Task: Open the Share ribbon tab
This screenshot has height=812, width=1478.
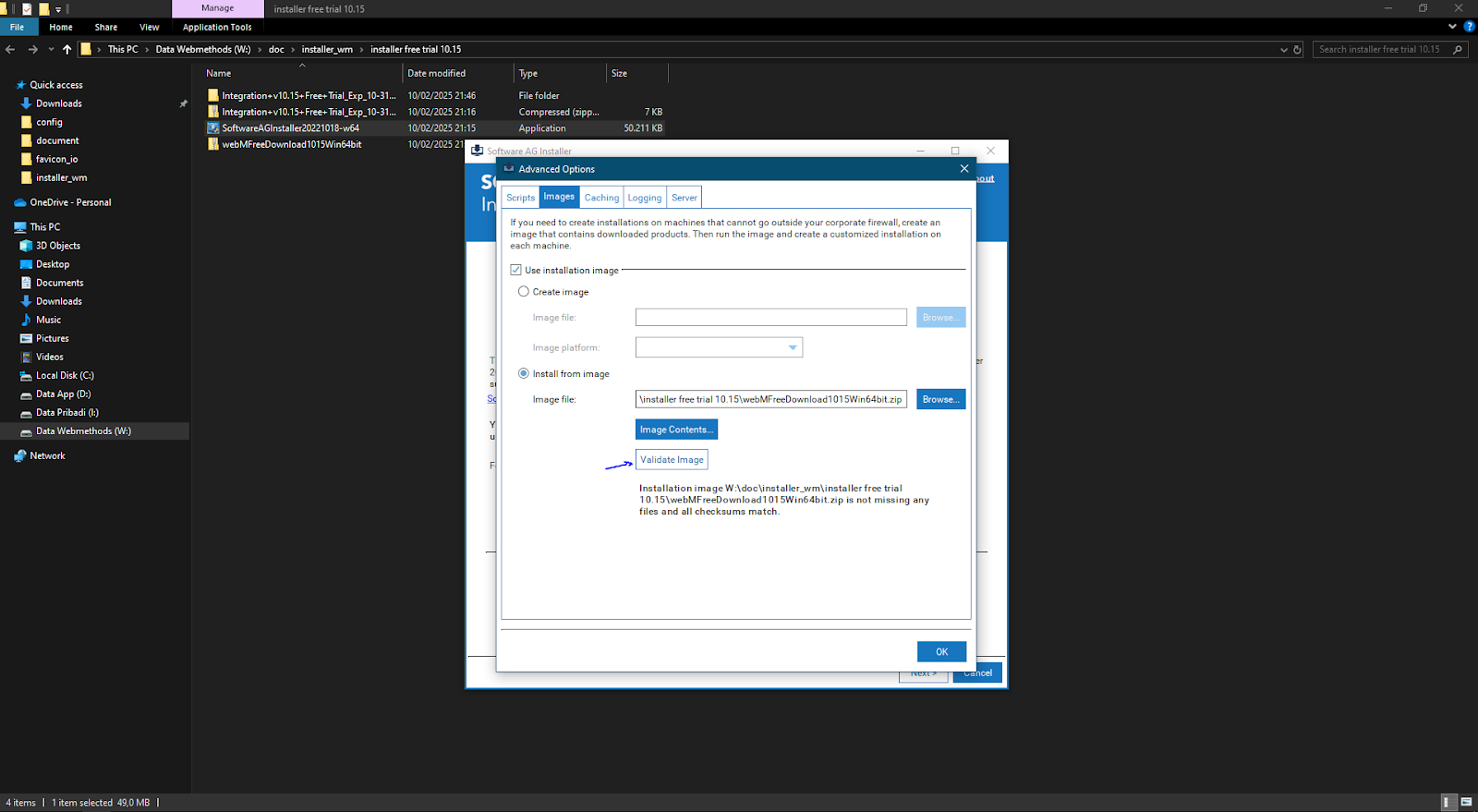Action: [x=106, y=27]
